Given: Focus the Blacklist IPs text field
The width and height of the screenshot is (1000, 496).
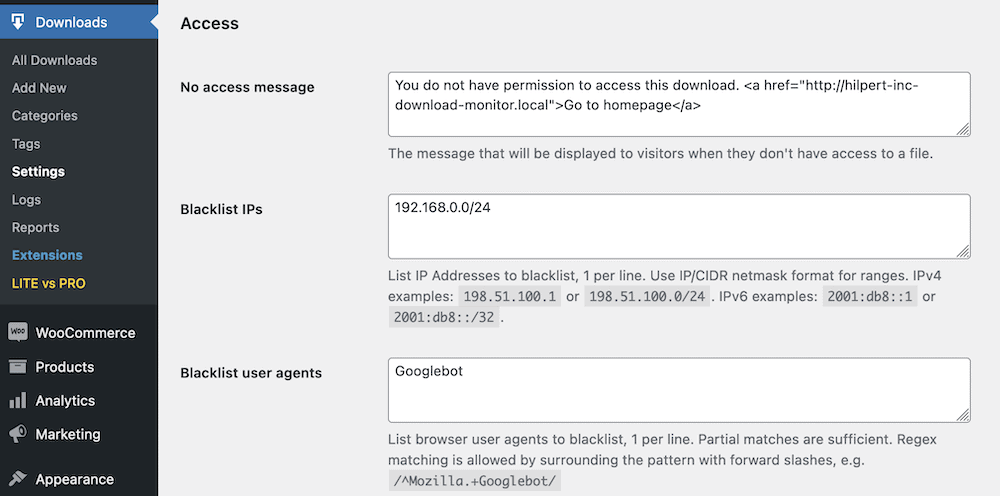Looking at the screenshot, I should (x=679, y=226).
